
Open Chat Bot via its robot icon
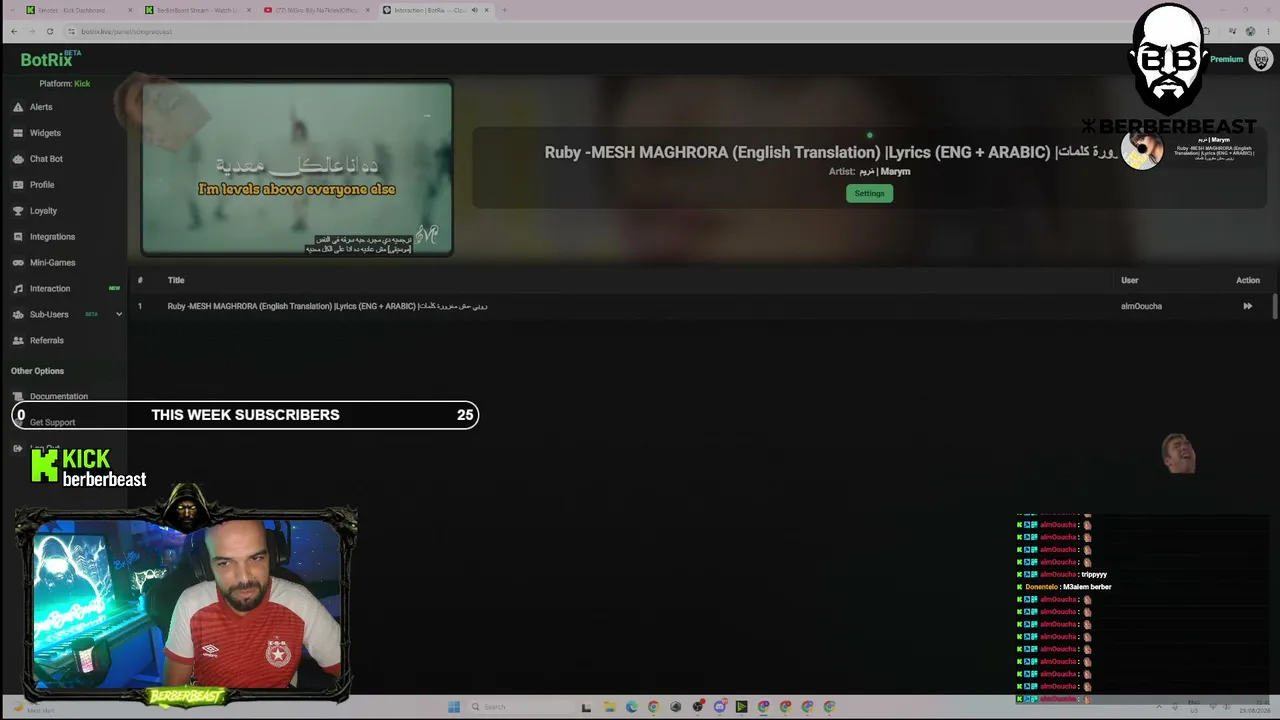18,159
